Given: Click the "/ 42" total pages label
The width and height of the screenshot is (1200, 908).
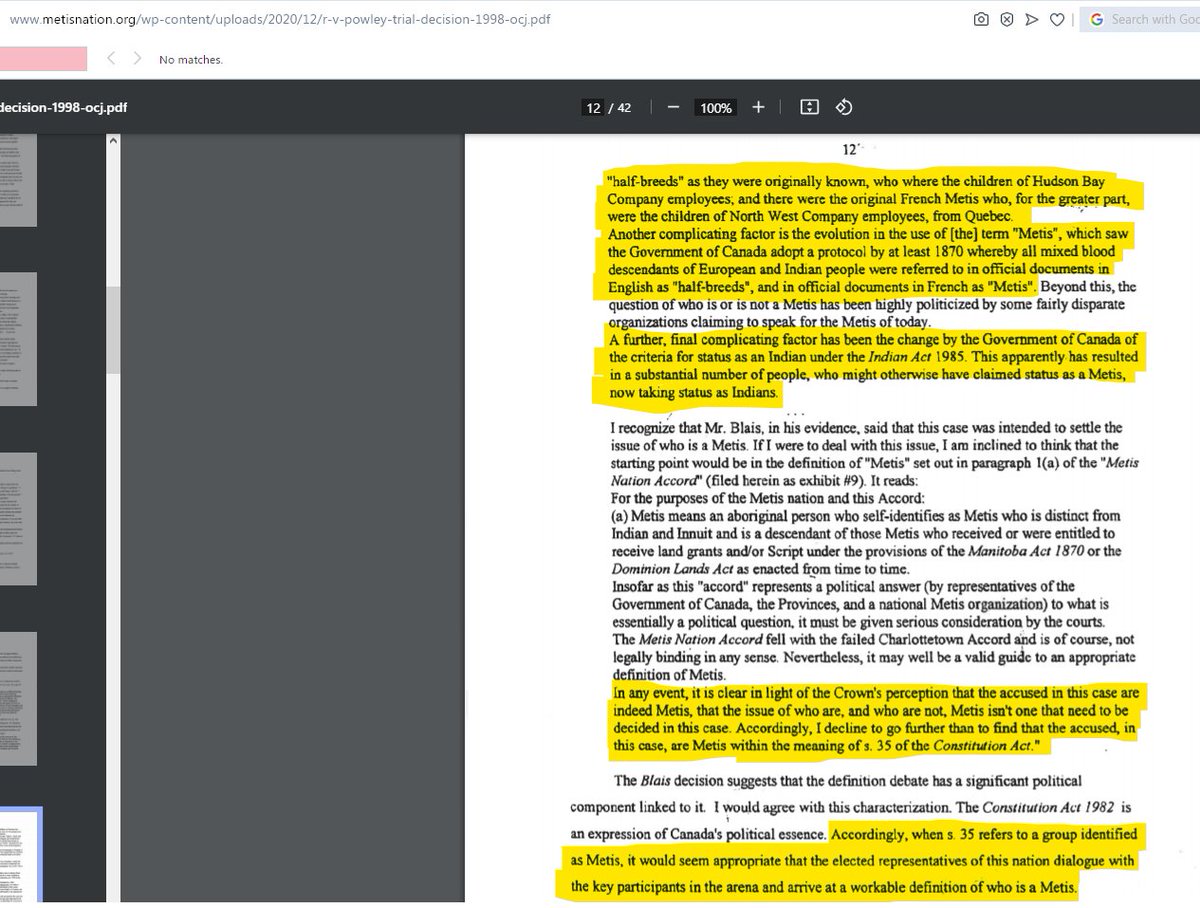Looking at the screenshot, I should coord(620,108).
